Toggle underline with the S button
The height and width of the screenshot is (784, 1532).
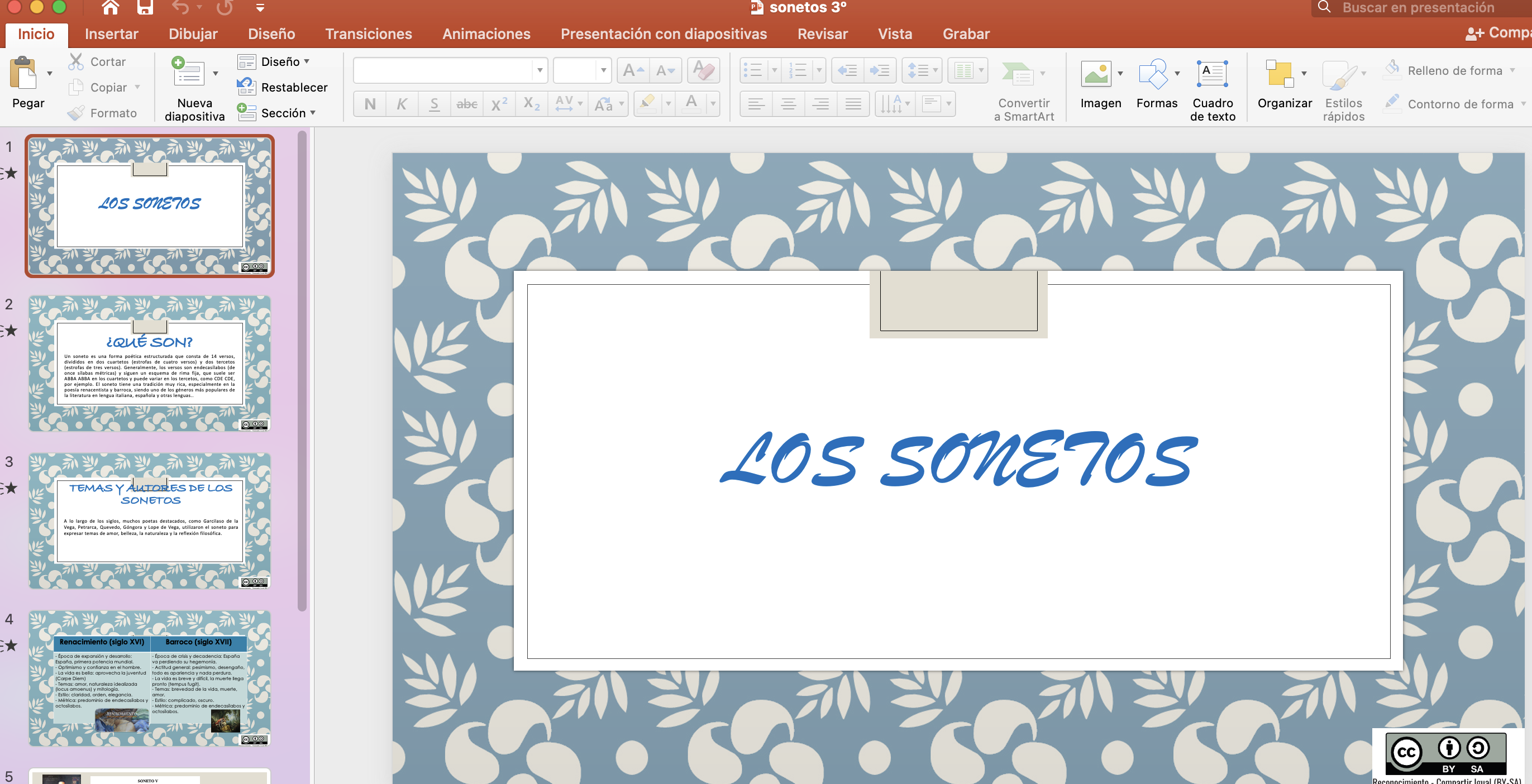pos(434,104)
